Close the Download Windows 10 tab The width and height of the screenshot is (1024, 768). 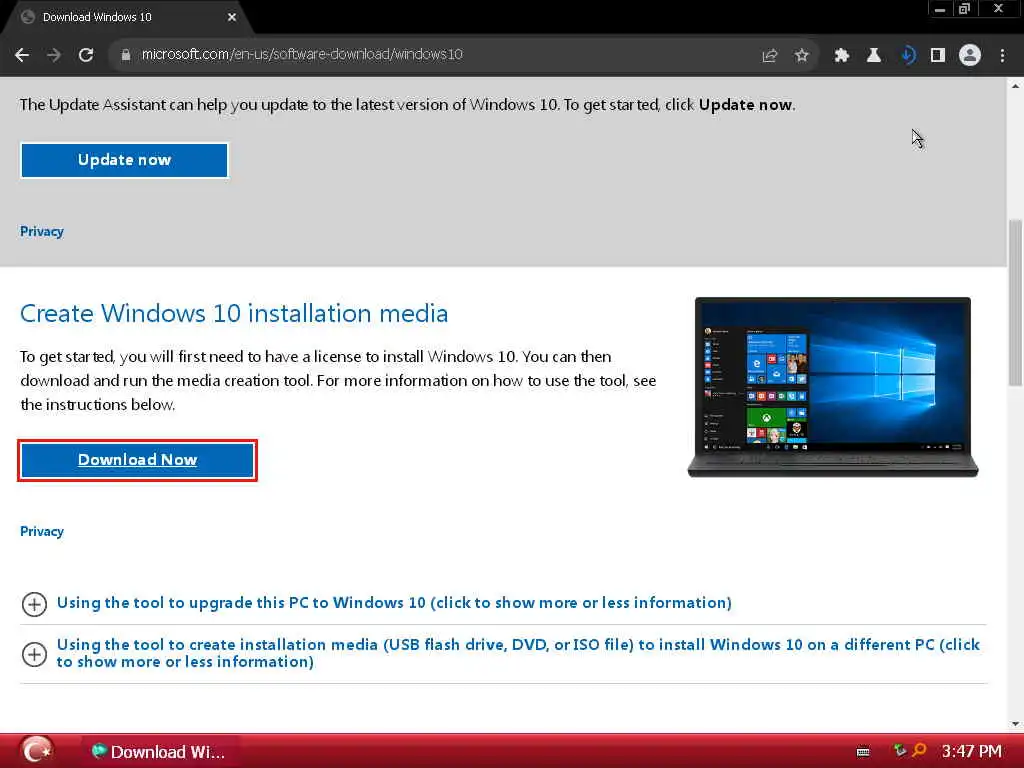point(232,17)
